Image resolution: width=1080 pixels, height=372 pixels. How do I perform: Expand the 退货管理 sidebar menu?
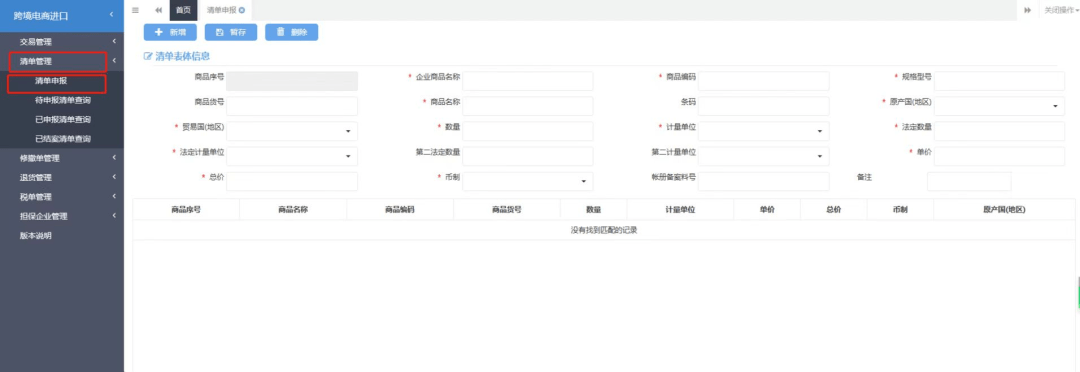tap(62, 177)
